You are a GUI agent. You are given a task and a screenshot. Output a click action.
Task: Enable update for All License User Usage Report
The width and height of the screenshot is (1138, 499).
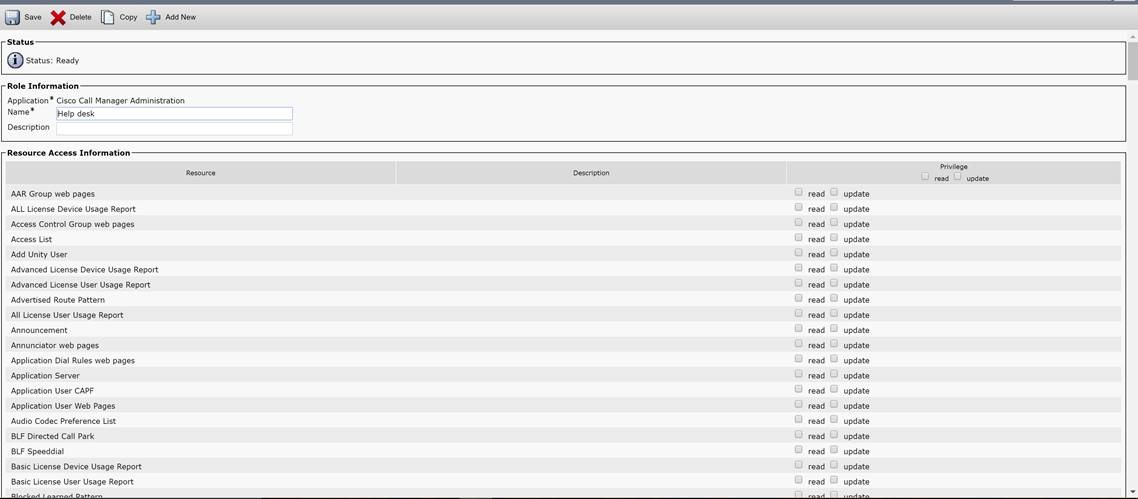click(x=834, y=313)
